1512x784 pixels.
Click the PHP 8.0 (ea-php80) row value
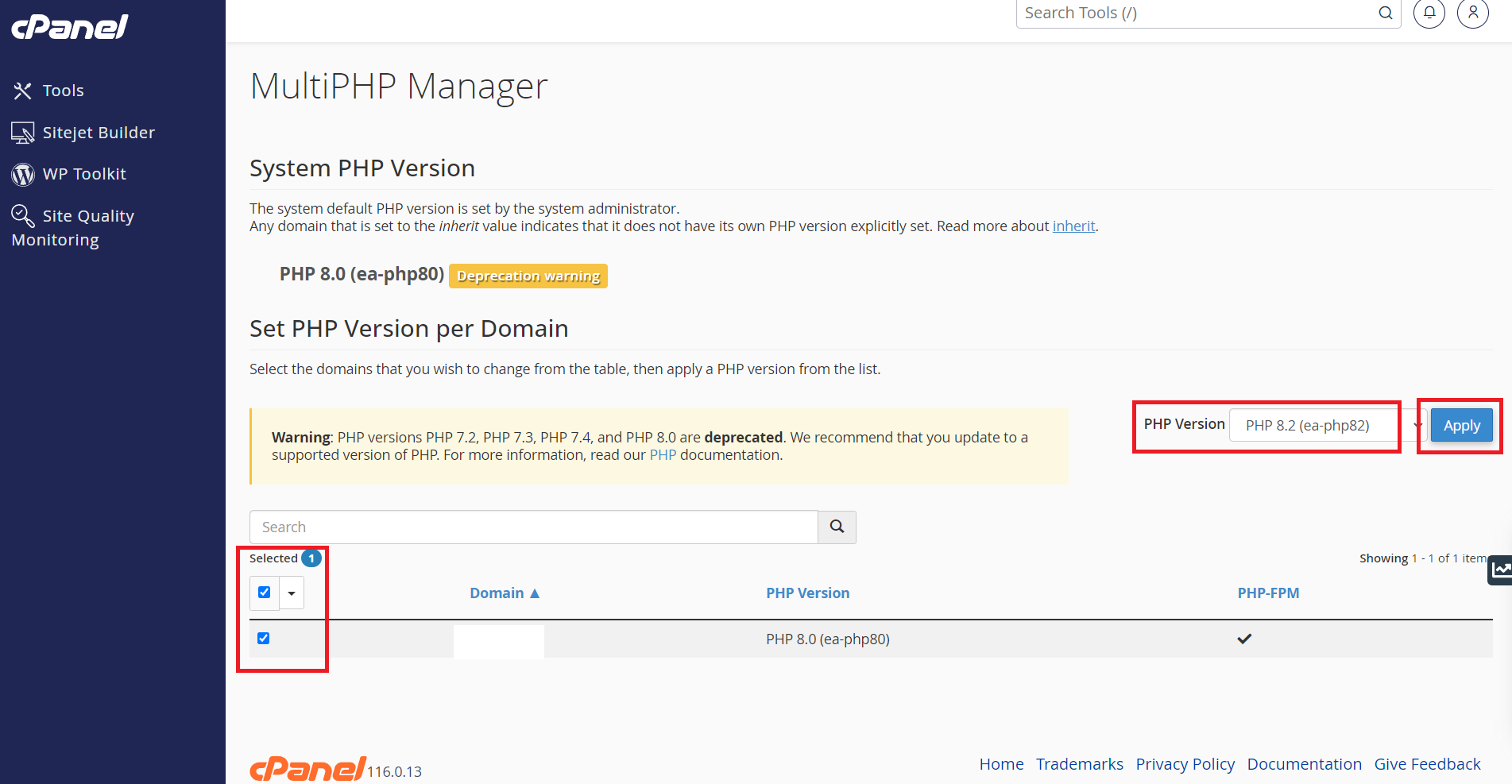point(828,639)
